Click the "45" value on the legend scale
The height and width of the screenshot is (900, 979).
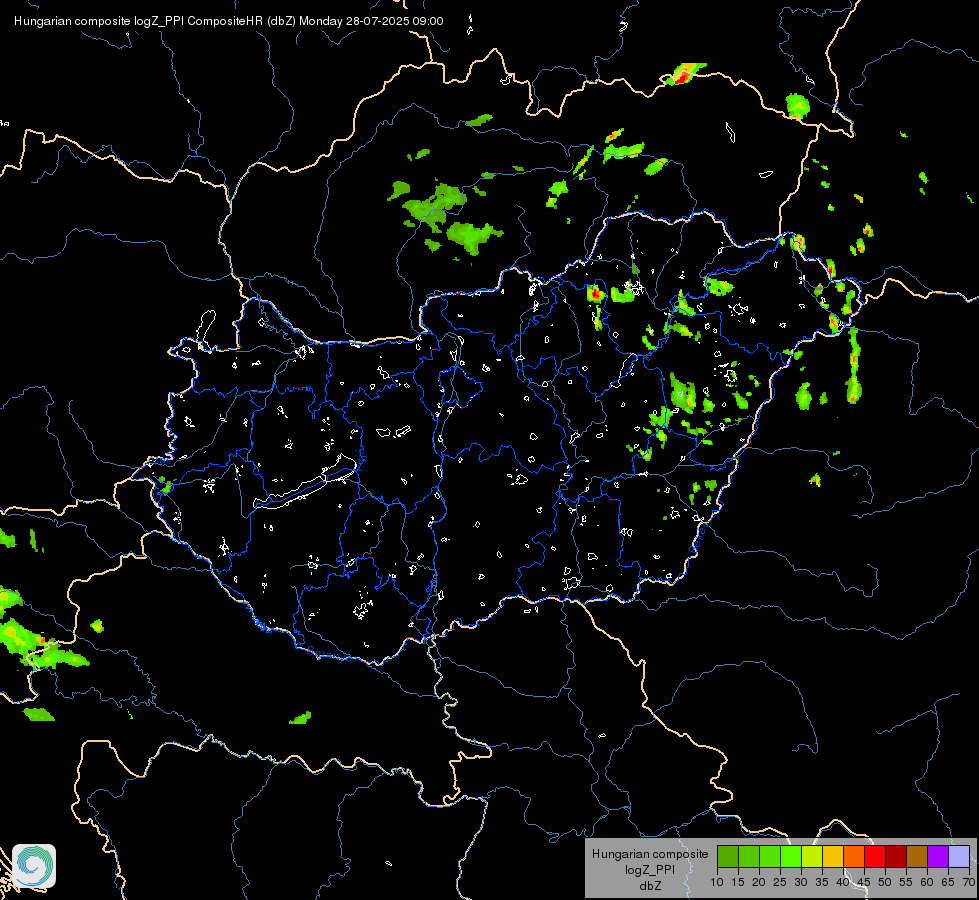[x=864, y=882]
